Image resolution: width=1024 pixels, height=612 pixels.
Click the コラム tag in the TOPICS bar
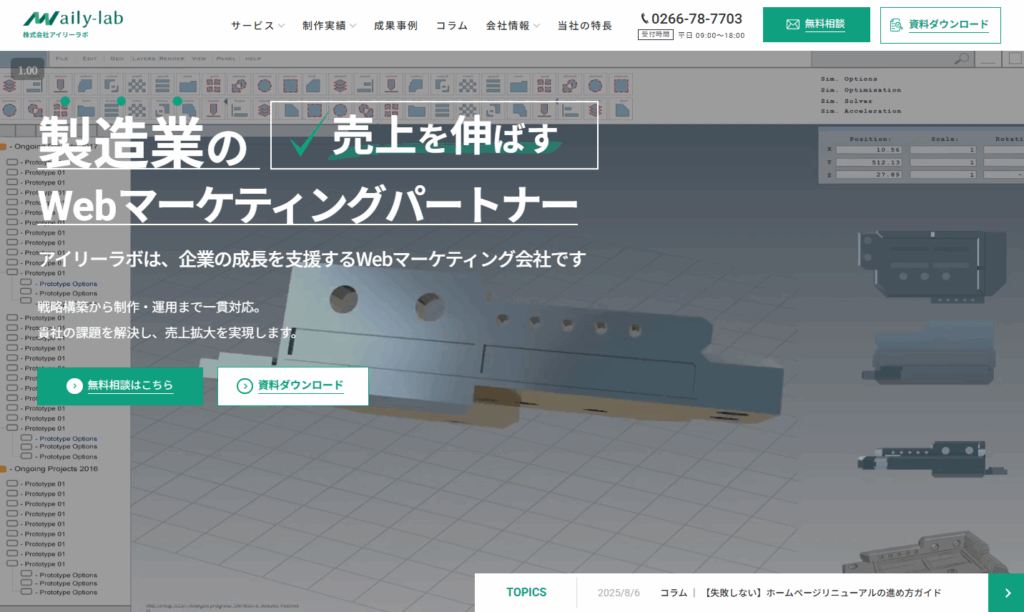pyautogui.click(x=673, y=593)
